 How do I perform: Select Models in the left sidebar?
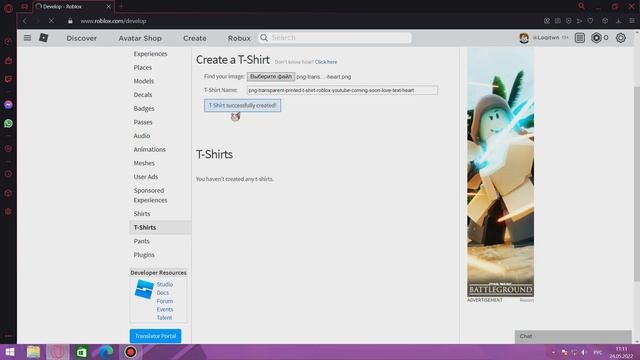tap(144, 81)
